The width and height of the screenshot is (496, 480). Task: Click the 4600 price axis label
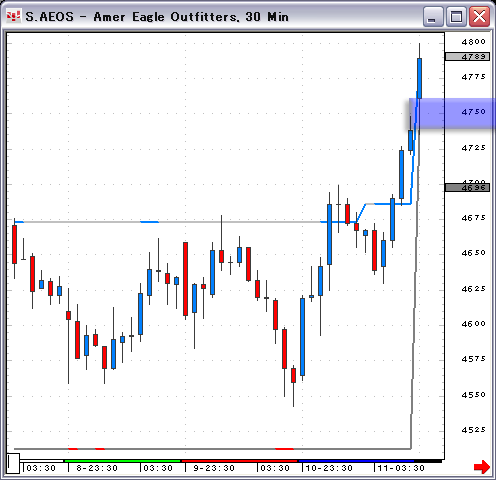click(473, 324)
